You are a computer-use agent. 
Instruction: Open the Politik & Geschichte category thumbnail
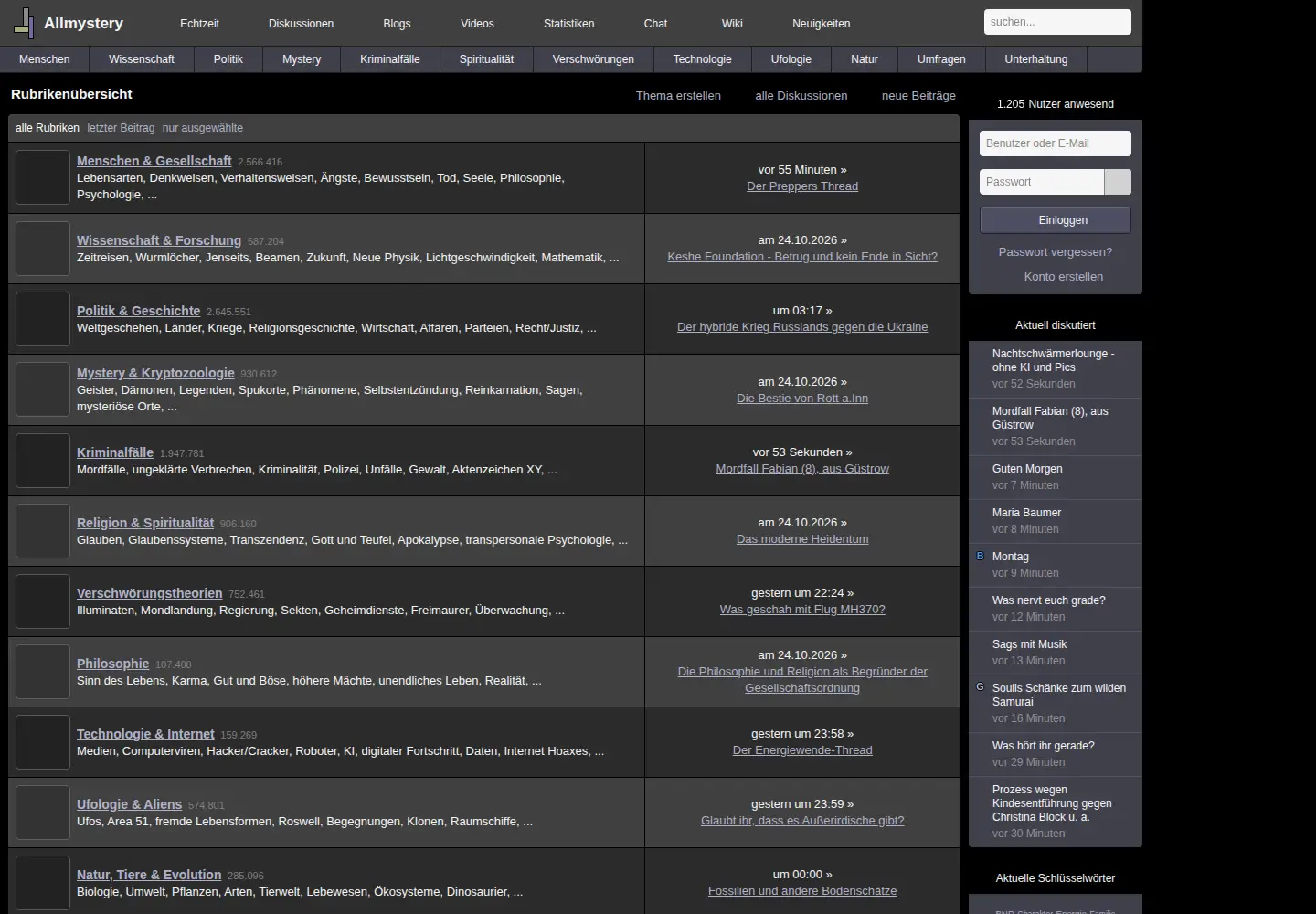tap(43, 319)
